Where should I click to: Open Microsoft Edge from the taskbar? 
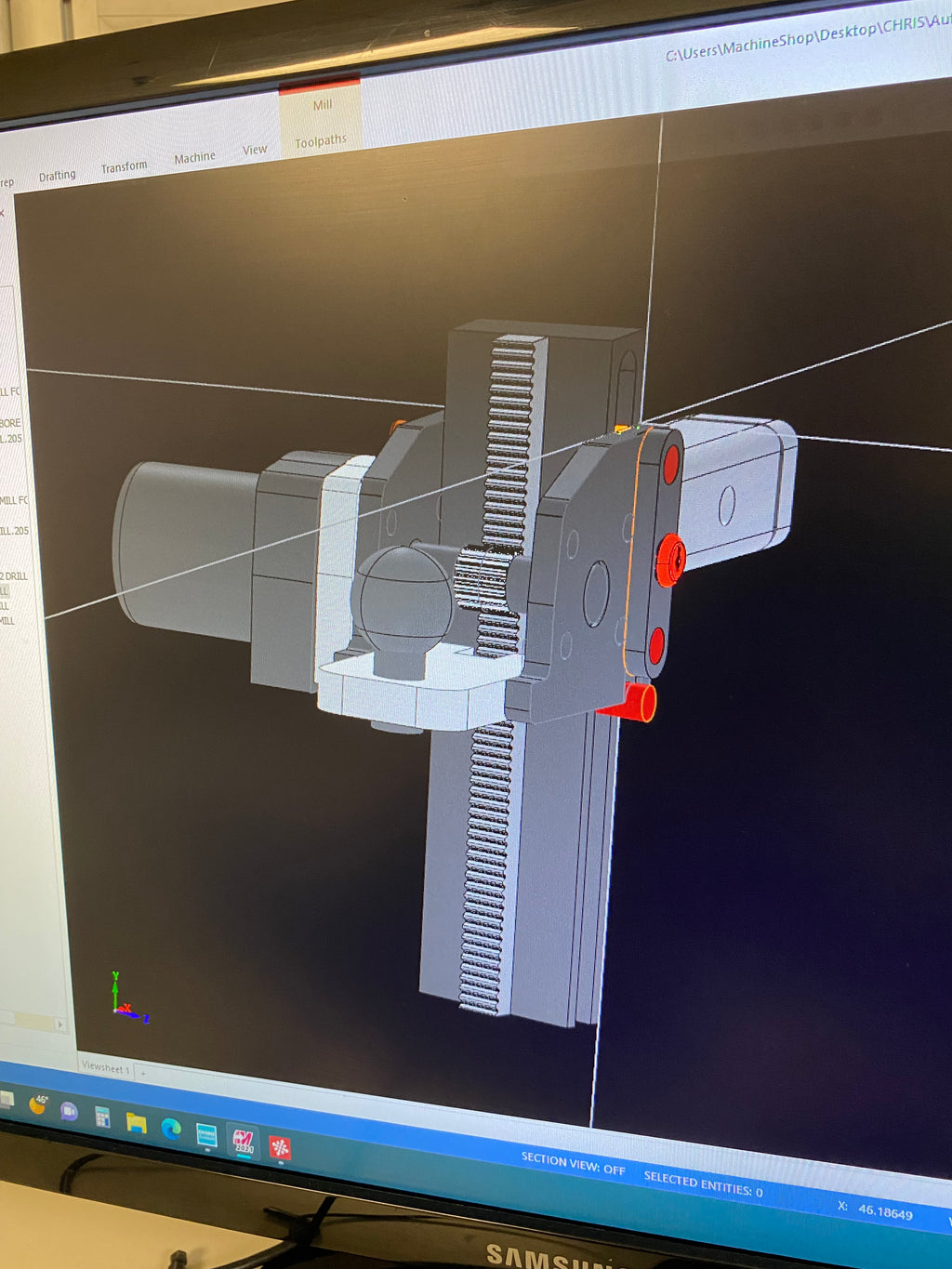click(x=170, y=1128)
